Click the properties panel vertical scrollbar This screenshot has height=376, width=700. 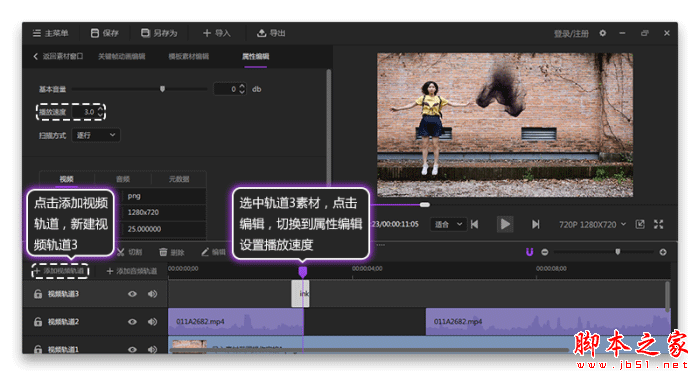pyautogui.click(x=329, y=127)
